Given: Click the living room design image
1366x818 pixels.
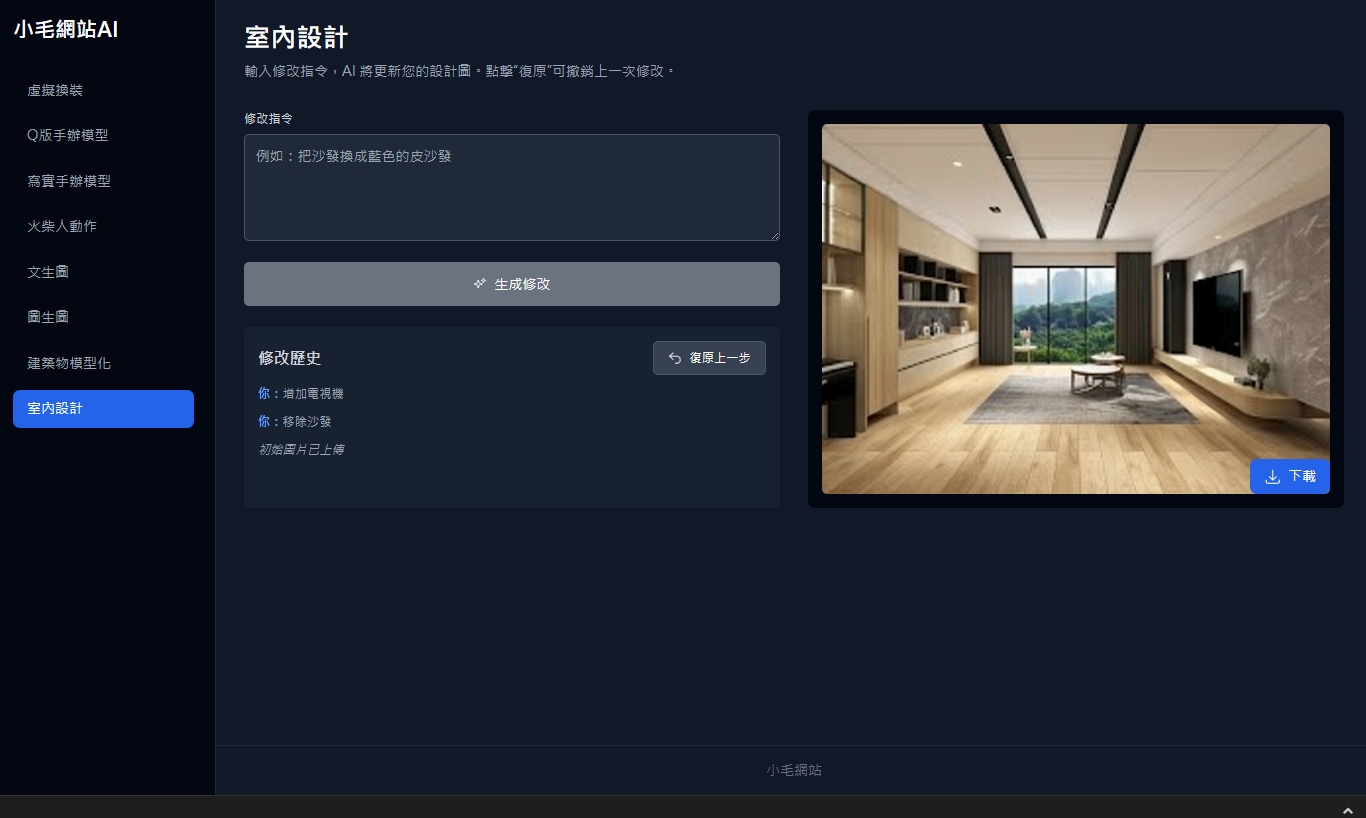Looking at the screenshot, I should [1076, 309].
